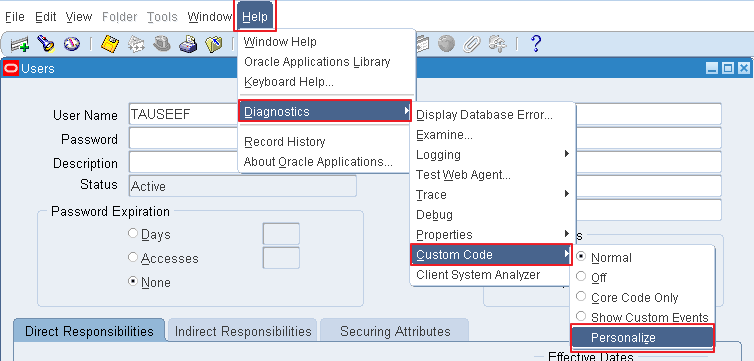Viewport: 754px width, 361px height.
Task: Click the Accesses count input box
Action: pyautogui.click(x=281, y=258)
